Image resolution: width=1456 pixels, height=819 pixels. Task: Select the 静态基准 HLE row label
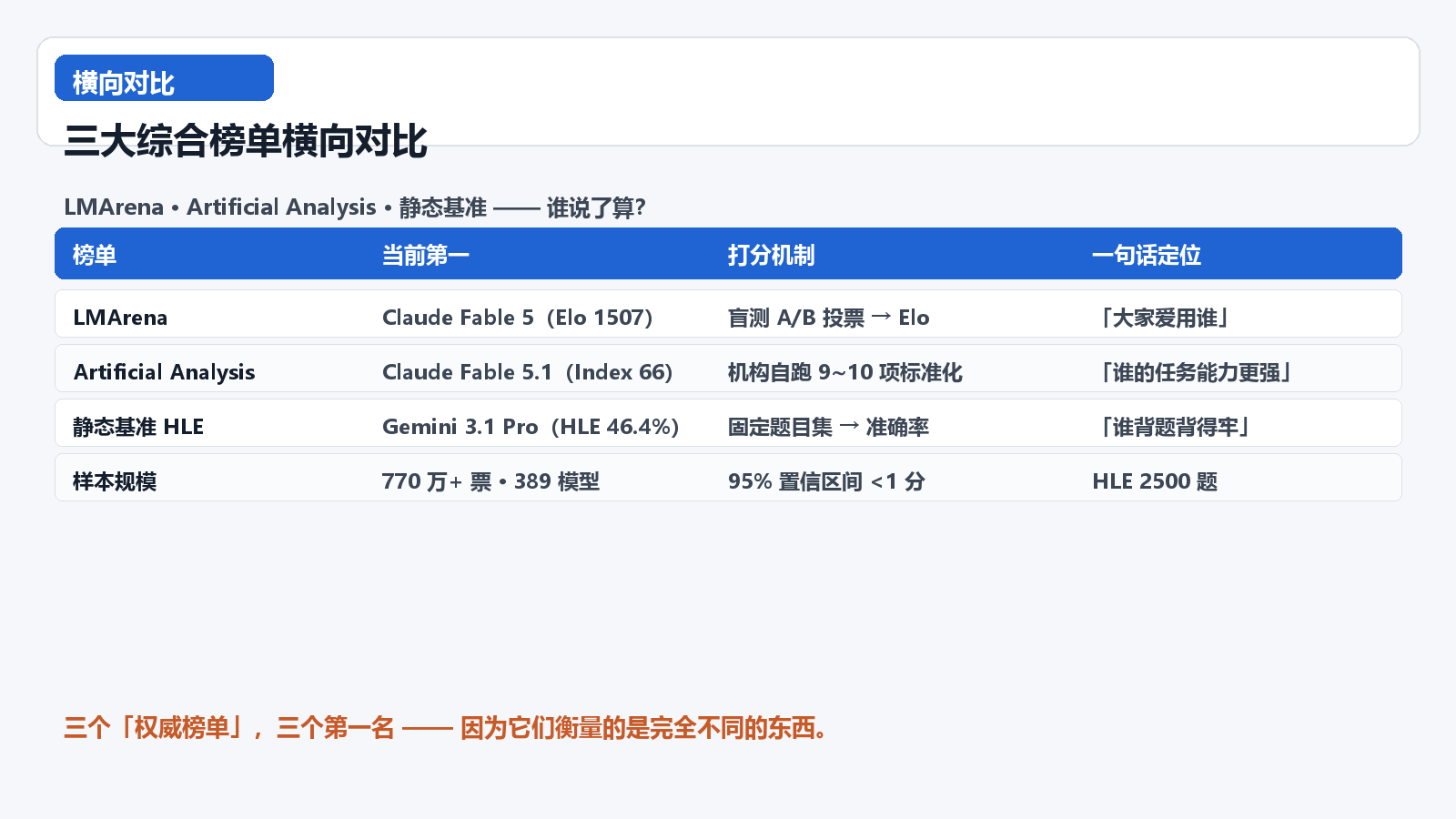[138, 427]
